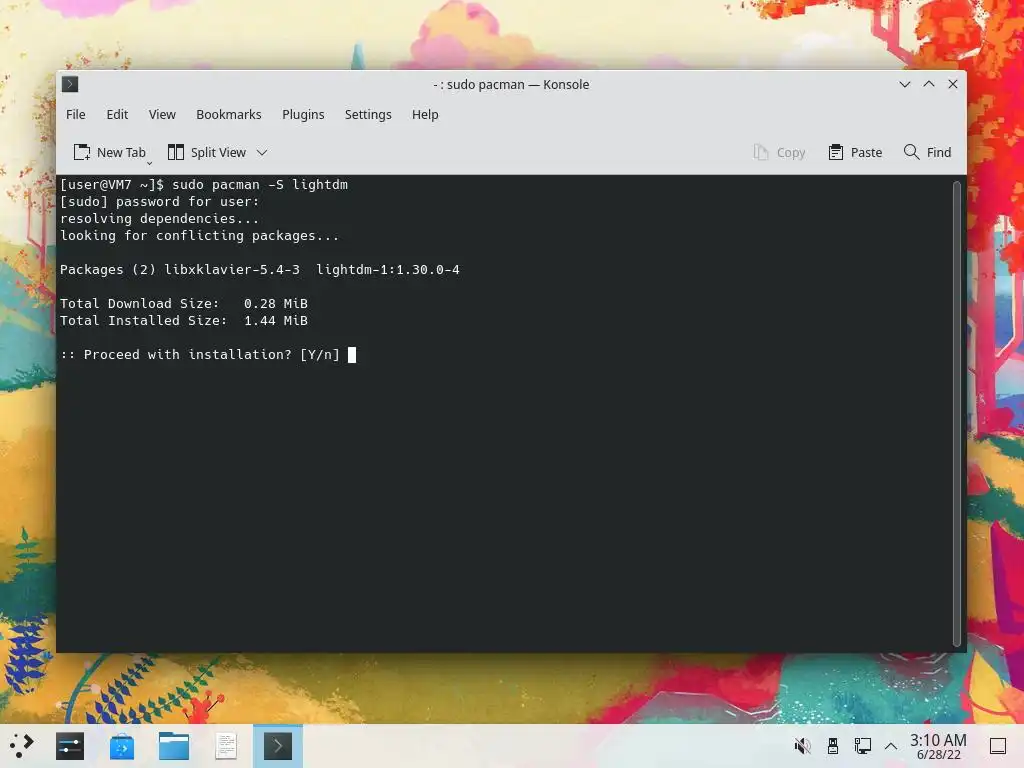
Task: Open System Settings from the taskbar
Action: click(x=70, y=746)
